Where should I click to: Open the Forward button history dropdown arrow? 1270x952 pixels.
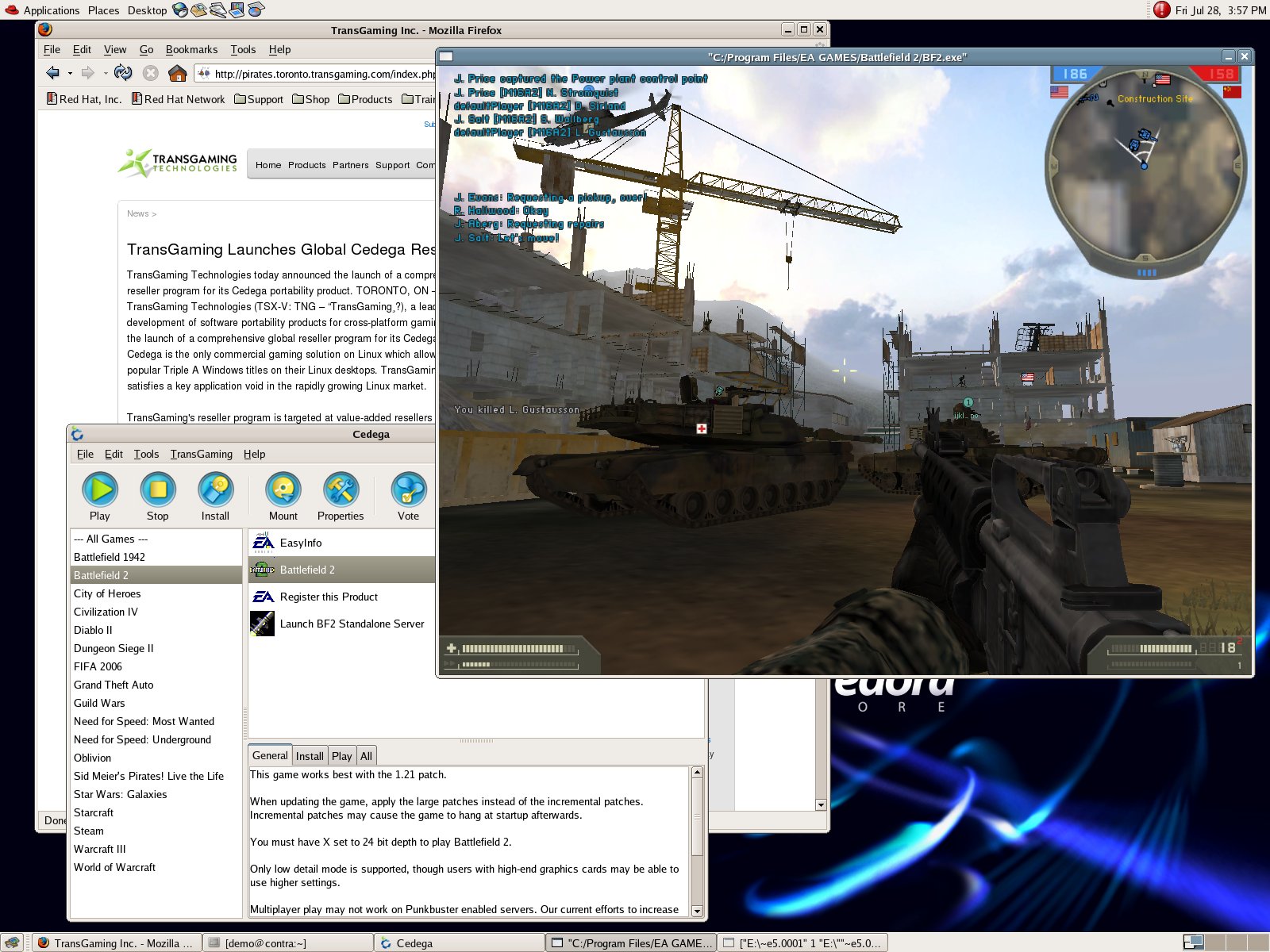[x=106, y=73]
